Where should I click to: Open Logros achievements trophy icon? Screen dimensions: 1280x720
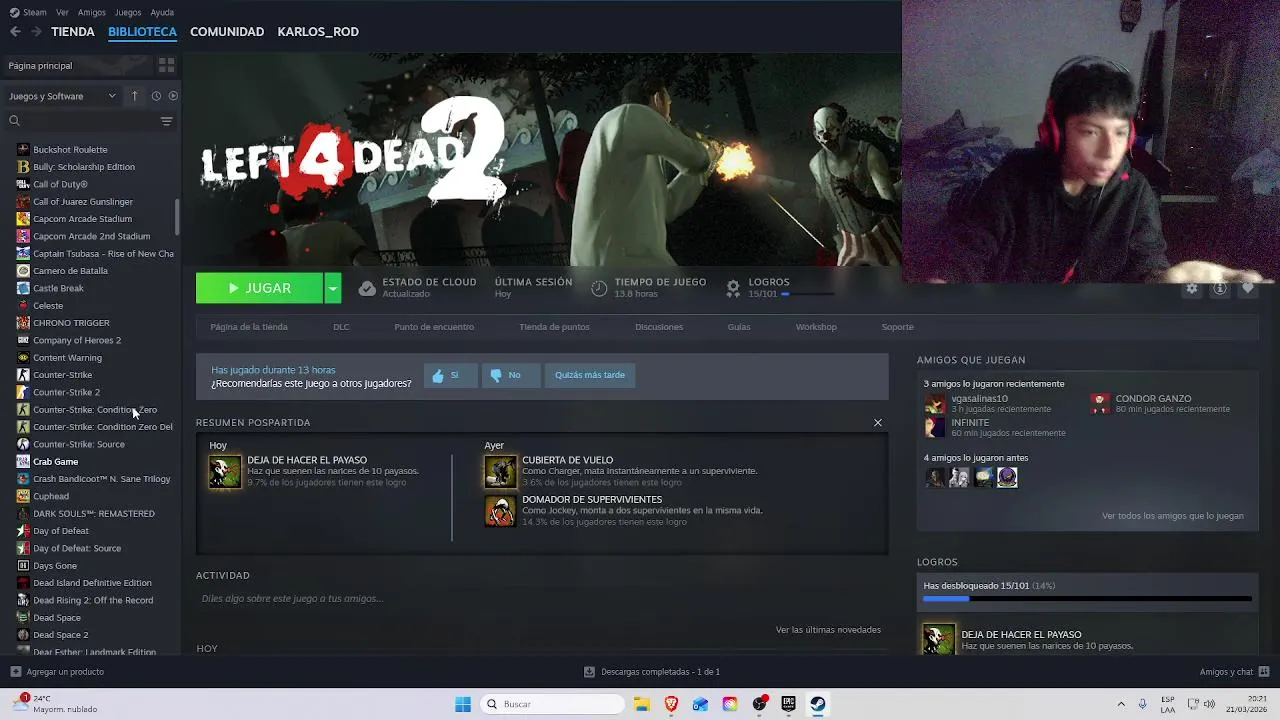(x=733, y=288)
